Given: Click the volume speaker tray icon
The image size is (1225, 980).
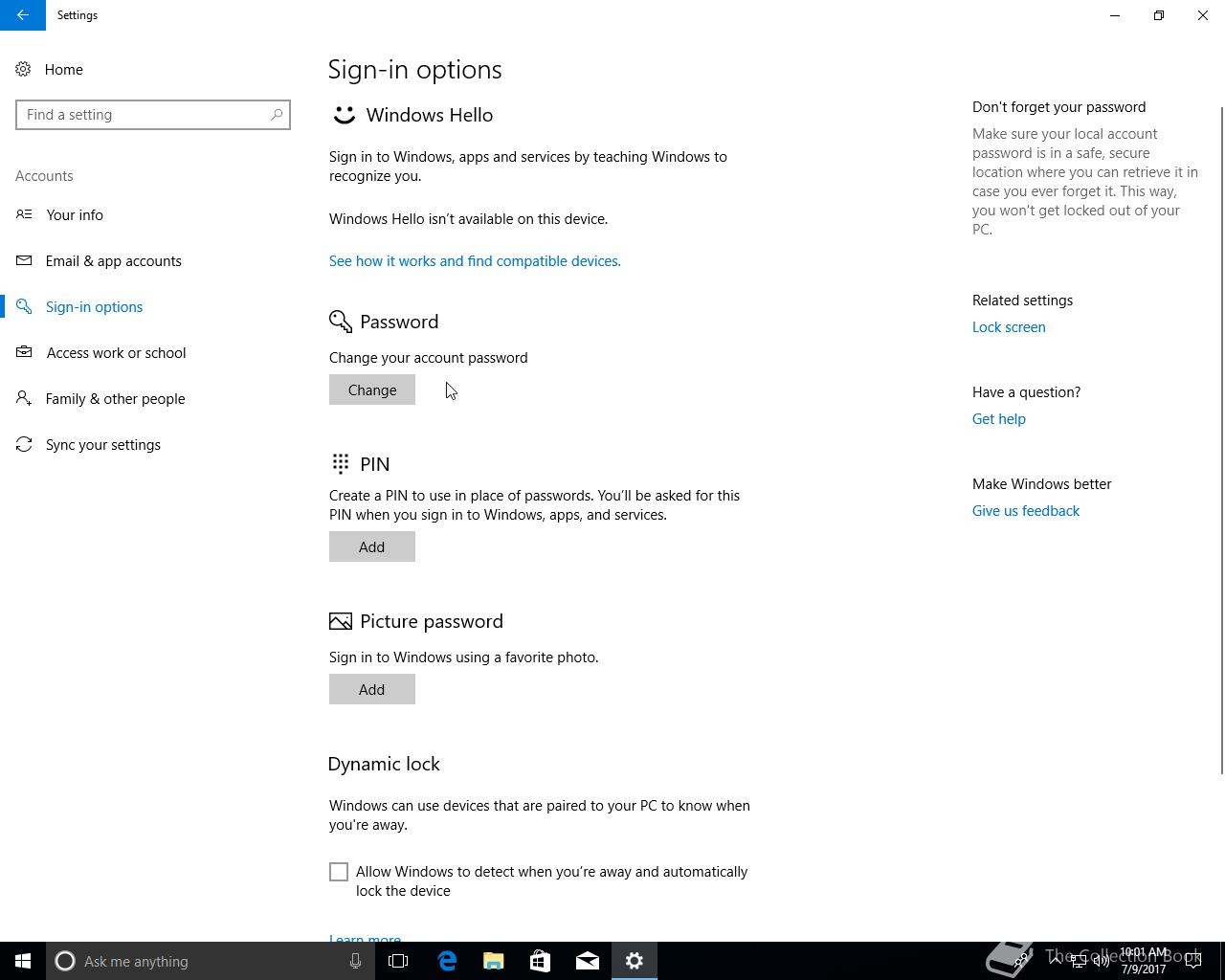Looking at the screenshot, I should (x=1102, y=961).
